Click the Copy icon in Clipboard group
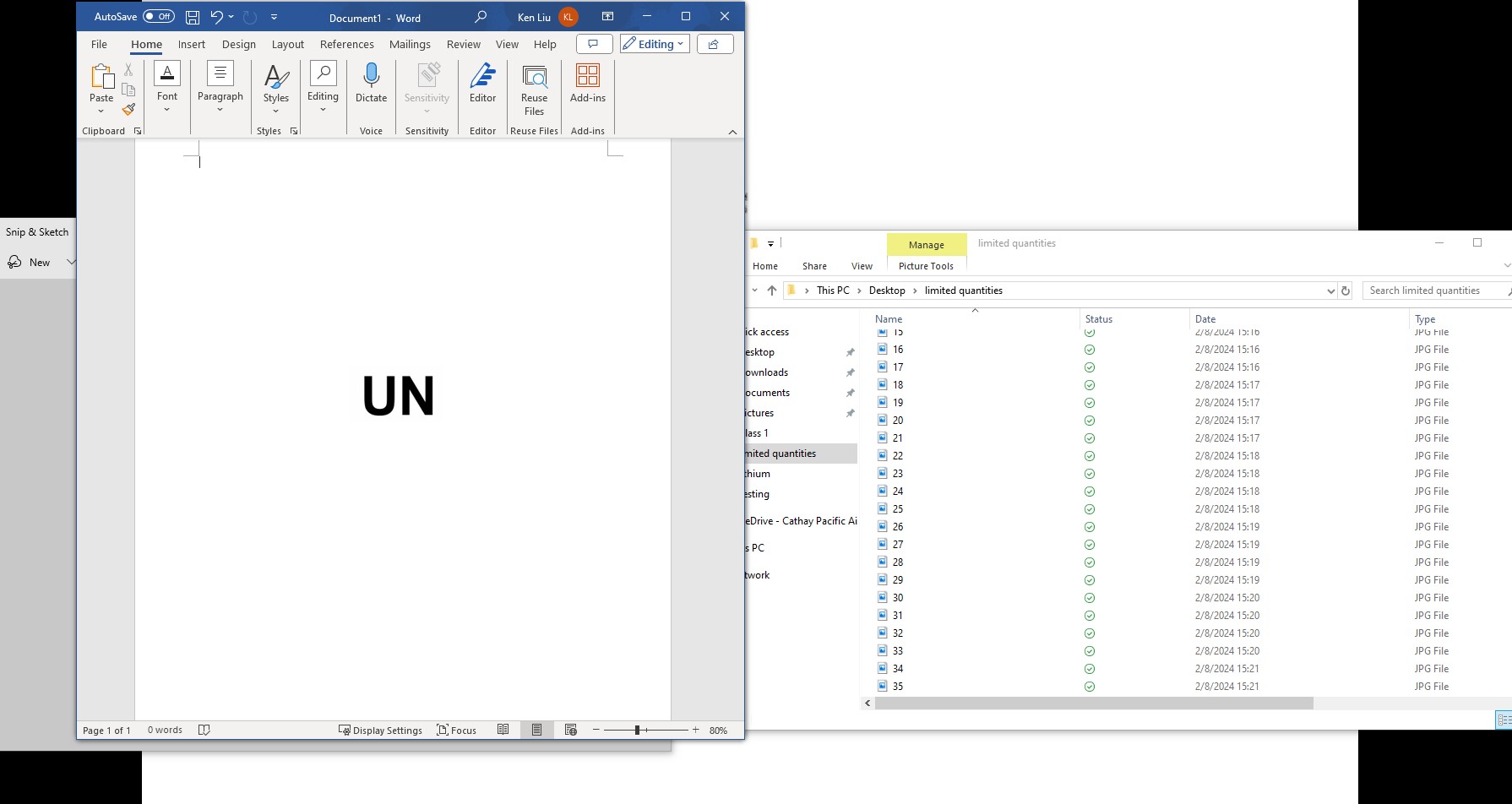Screen dimensions: 1512x804 128,90
